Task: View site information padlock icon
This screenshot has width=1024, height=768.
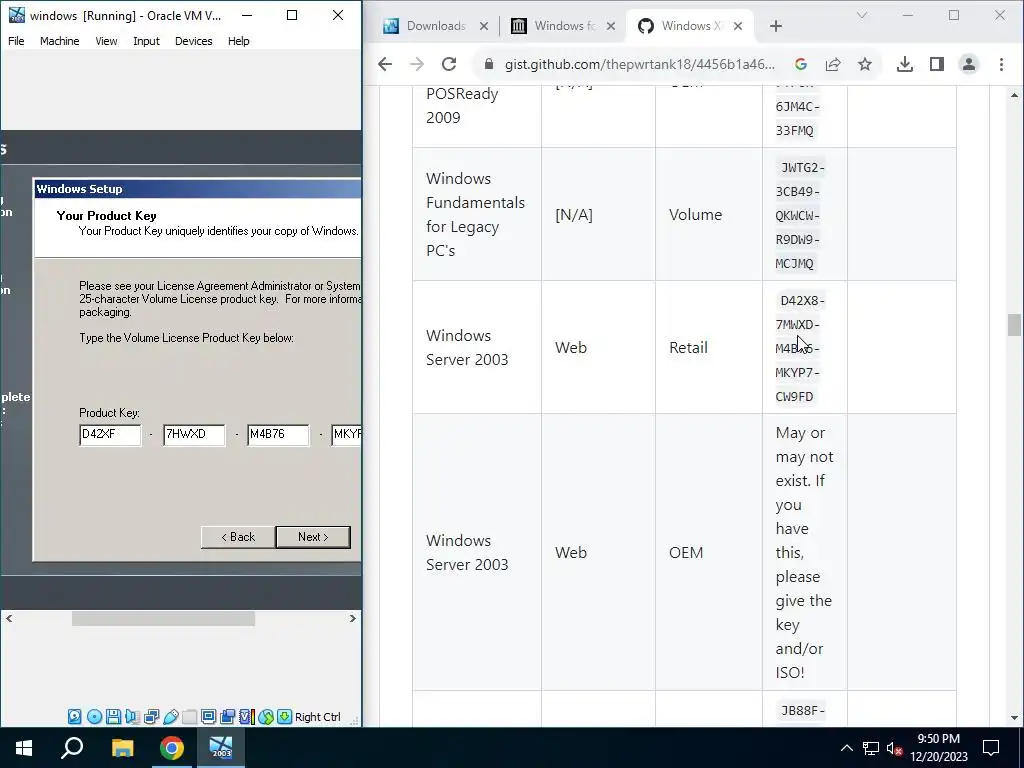Action: [x=488, y=64]
